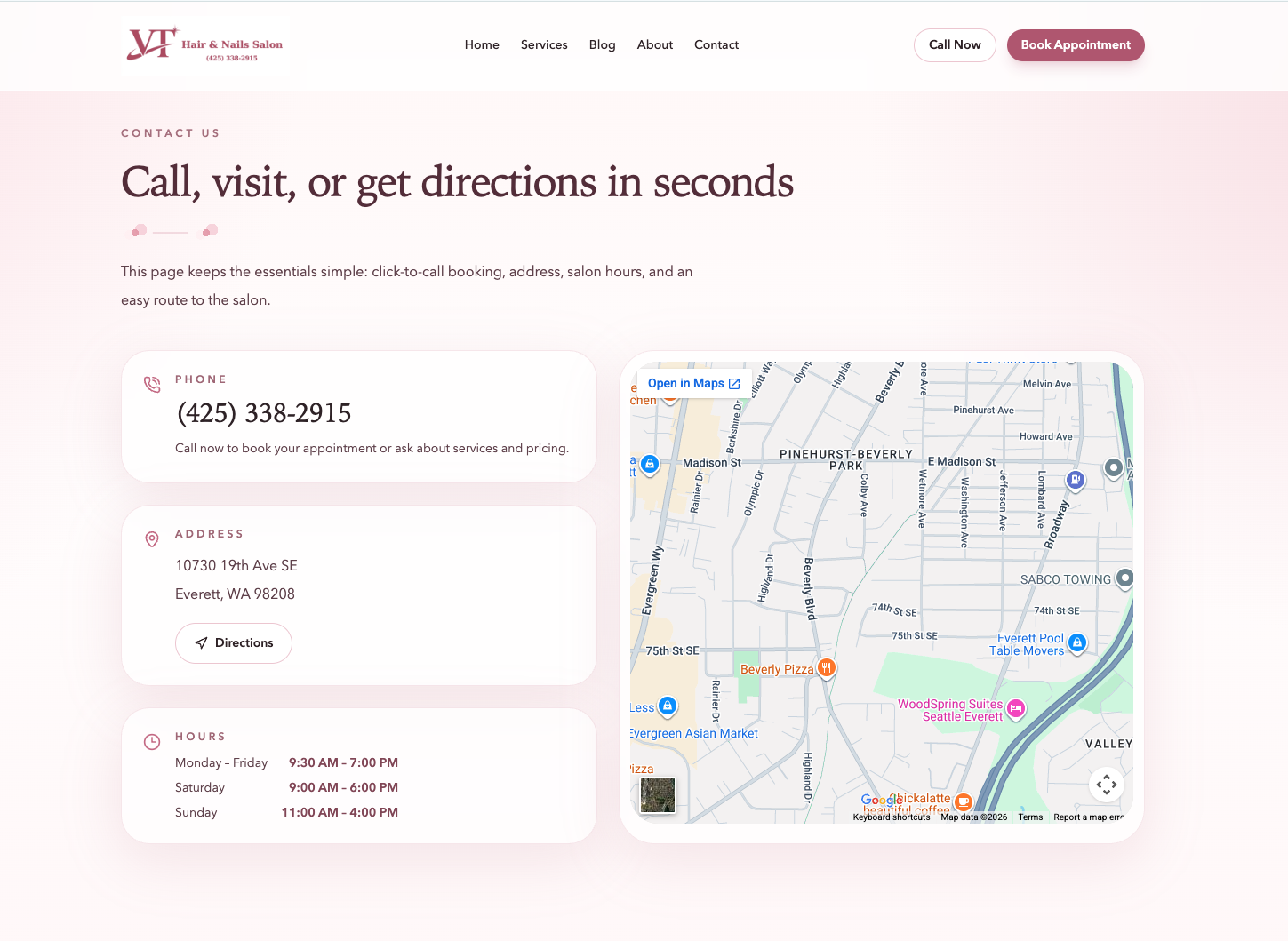Open the map camera controls button
The height and width of the screenshot is (941, 1288).
coord(1107,785)
